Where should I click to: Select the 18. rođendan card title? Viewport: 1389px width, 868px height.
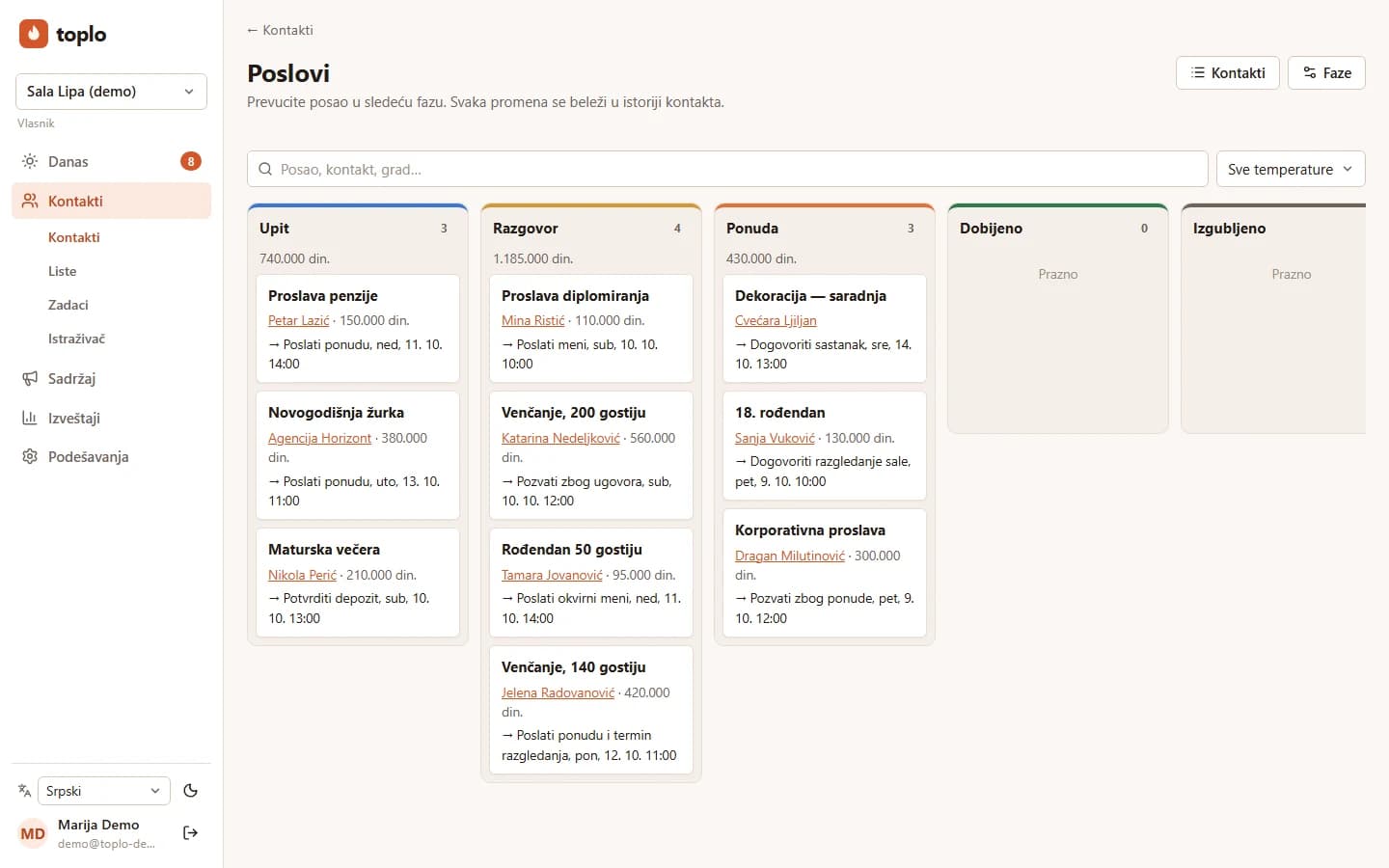coord(780,413)
